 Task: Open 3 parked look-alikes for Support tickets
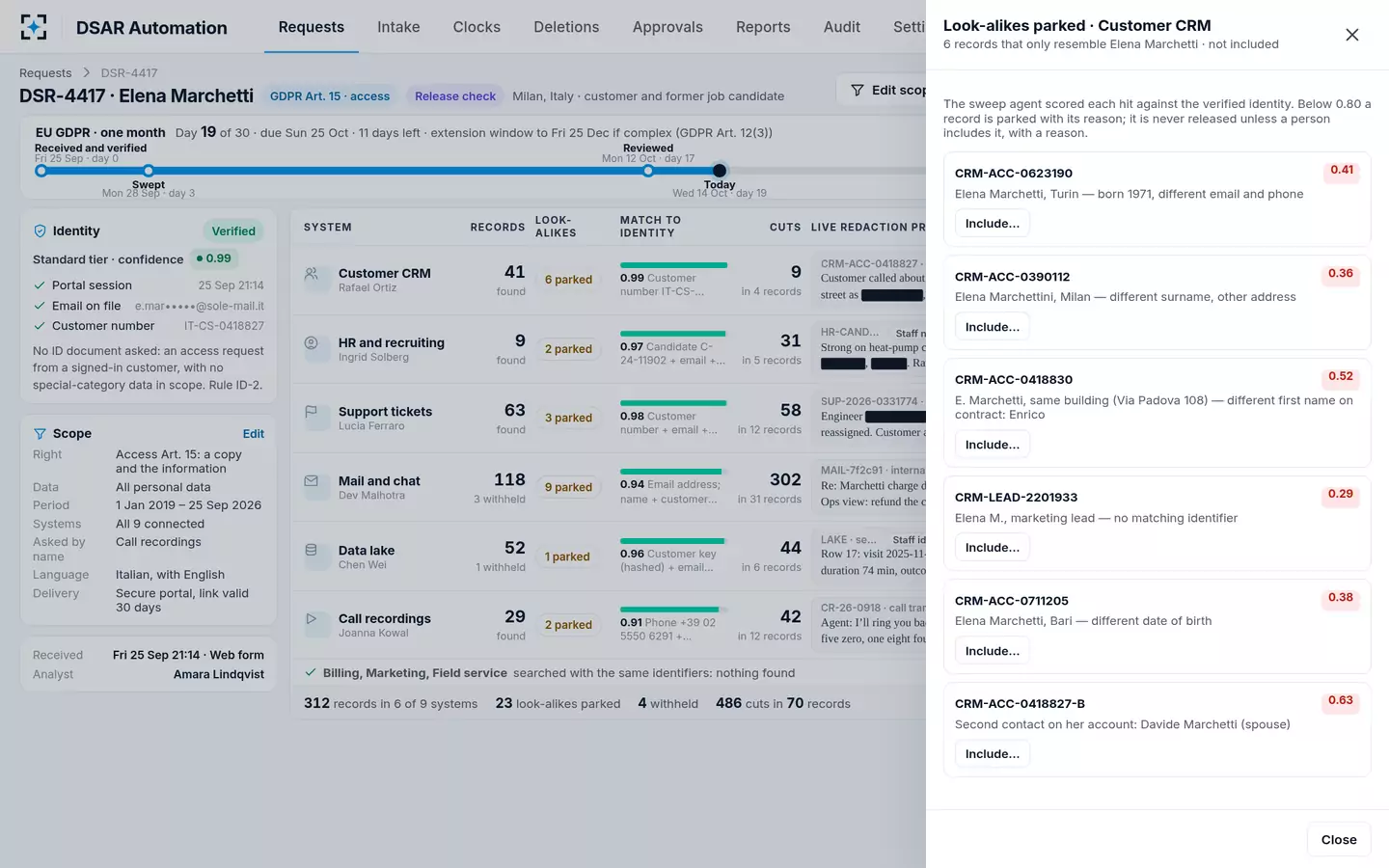click(568, 418)
